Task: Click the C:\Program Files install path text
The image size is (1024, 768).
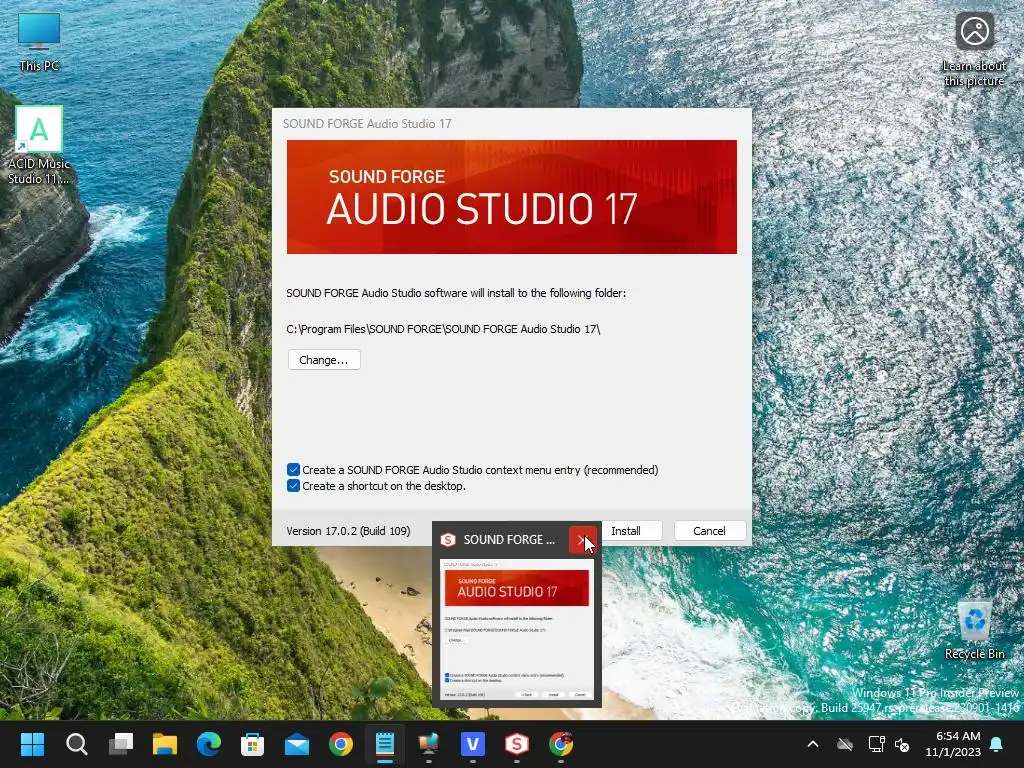Action: click(x=443, y=329)
